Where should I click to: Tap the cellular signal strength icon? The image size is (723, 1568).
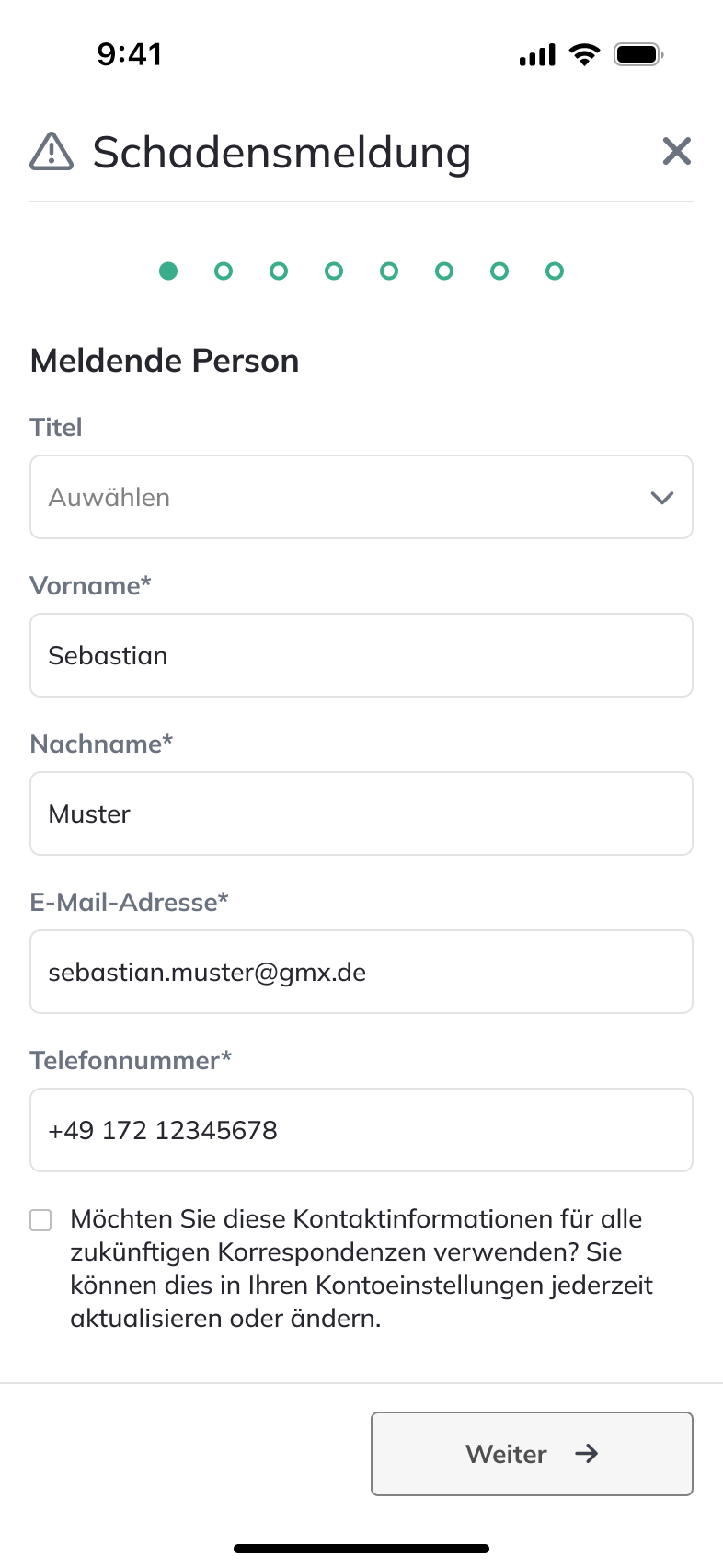click(537, 55)
